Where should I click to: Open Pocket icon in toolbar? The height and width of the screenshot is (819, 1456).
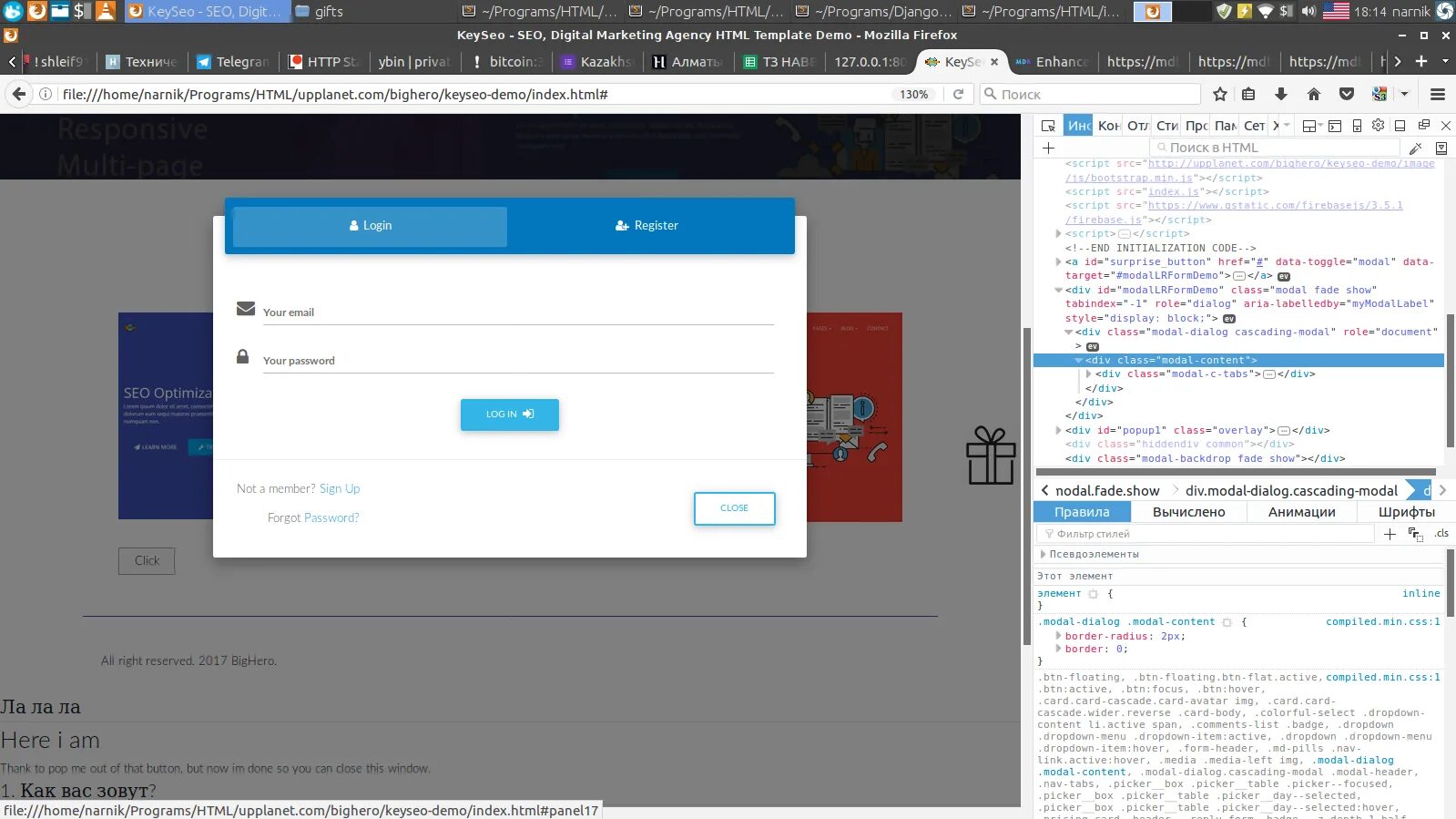click(x=1347, y=94)
